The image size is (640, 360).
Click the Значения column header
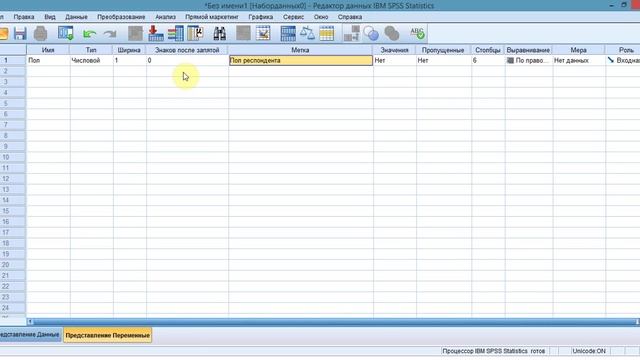(x=394, y=50)
